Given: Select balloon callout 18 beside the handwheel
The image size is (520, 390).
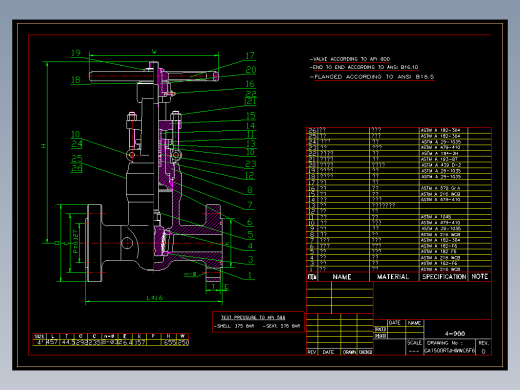Looking at the screenshot, I should (x=76, y=80).
